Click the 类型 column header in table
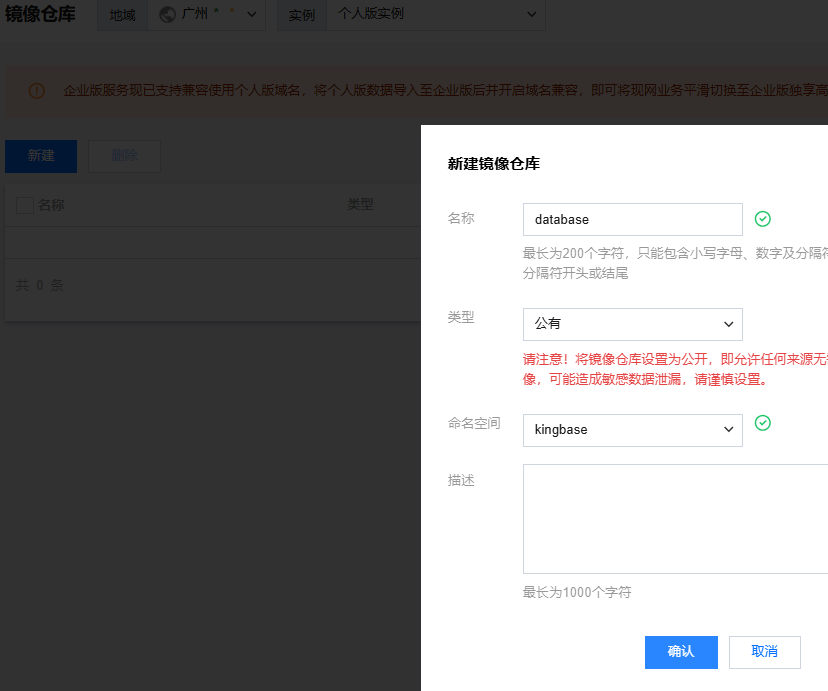The width and height of the screenshot is (828, 691). pyautogui.click(x=360, y=205)
